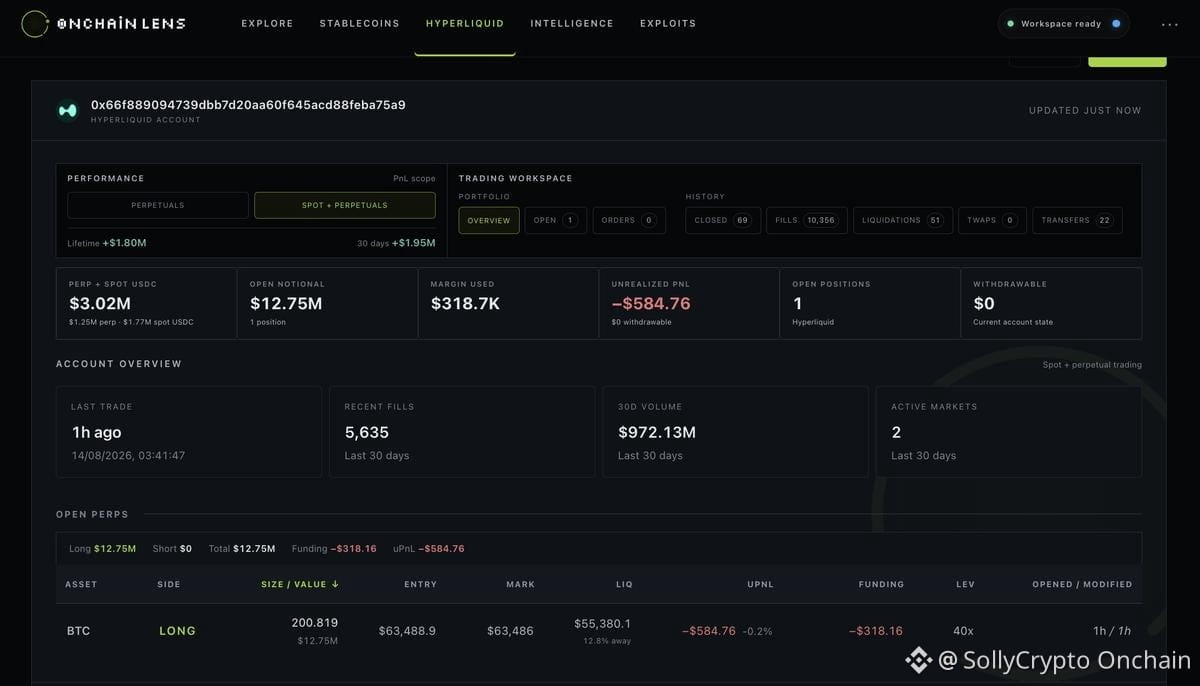Click the Withdrawable $0 card
This screenshot has width=1200, height=686.
(x=1051, y=303)
